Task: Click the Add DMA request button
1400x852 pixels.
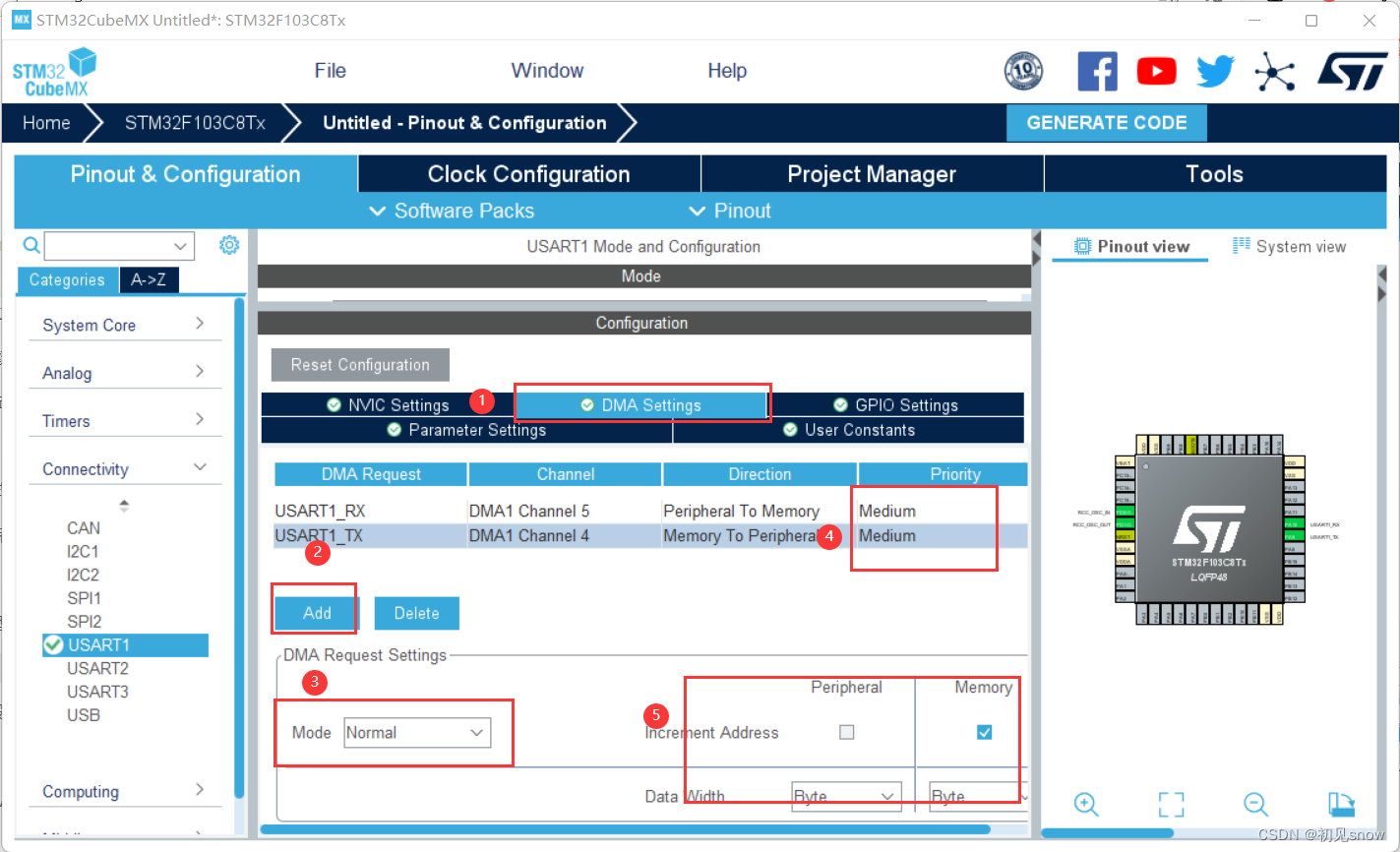Action: click(x=317, y=613)
